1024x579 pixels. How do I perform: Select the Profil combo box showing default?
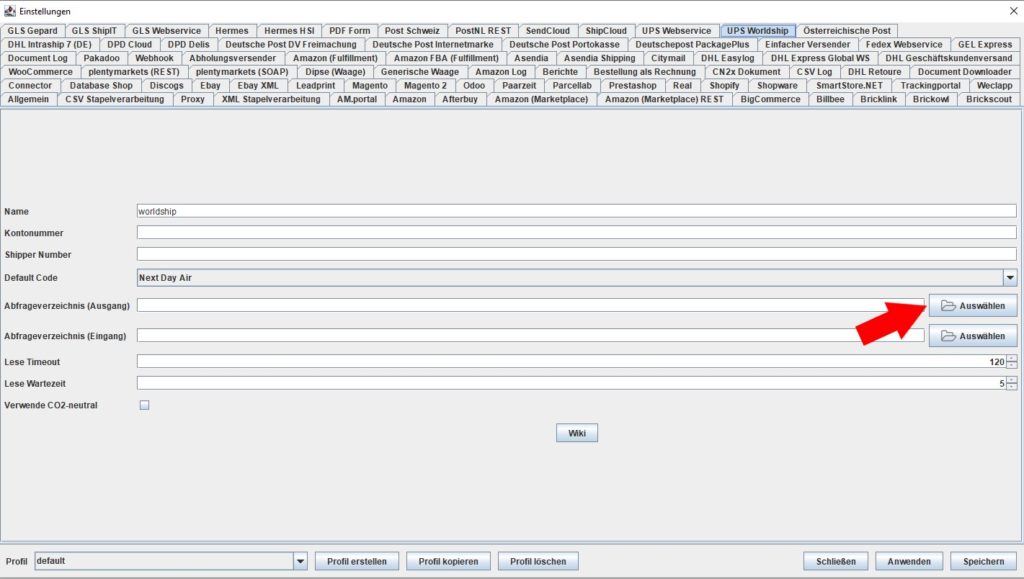click(170, 561)
